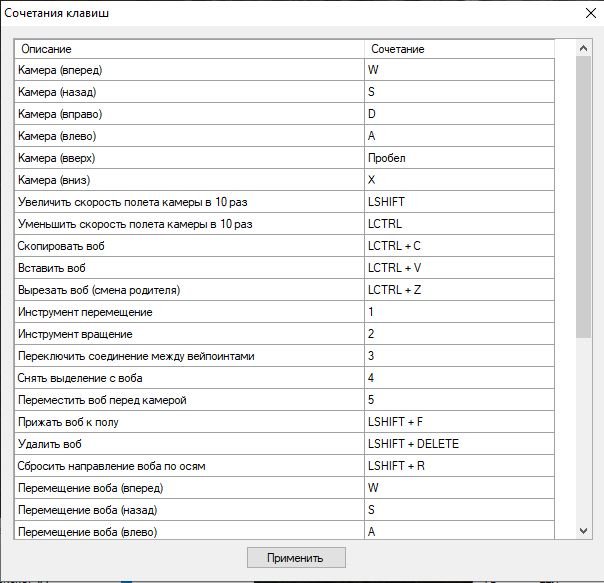Select the Инструмент вращение row
The height and width of the screenshot is (583, 604).
189,334
